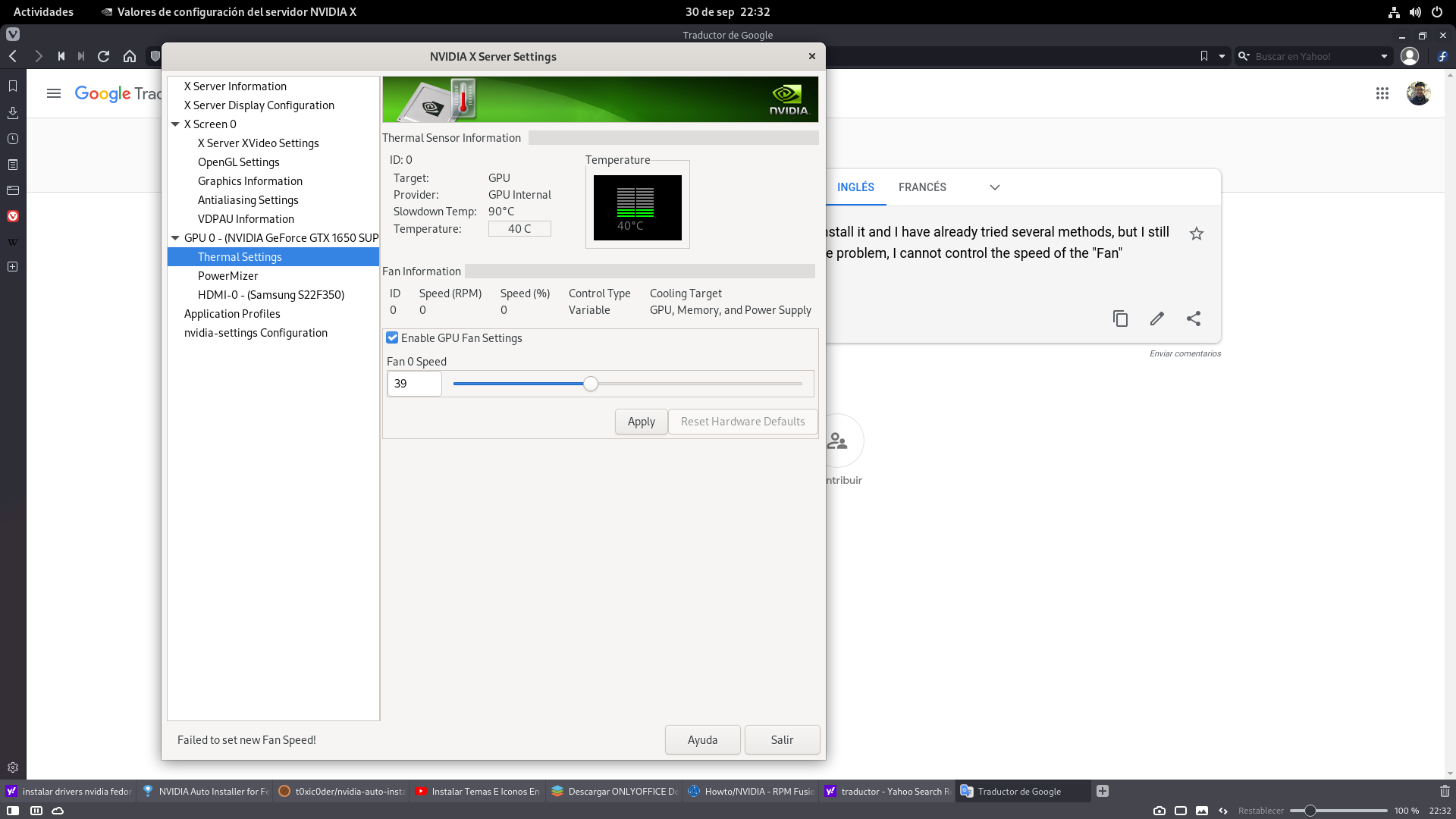
Task: Click the Fan 0 Speed slider handle
Action: click(x=591, y=384)
